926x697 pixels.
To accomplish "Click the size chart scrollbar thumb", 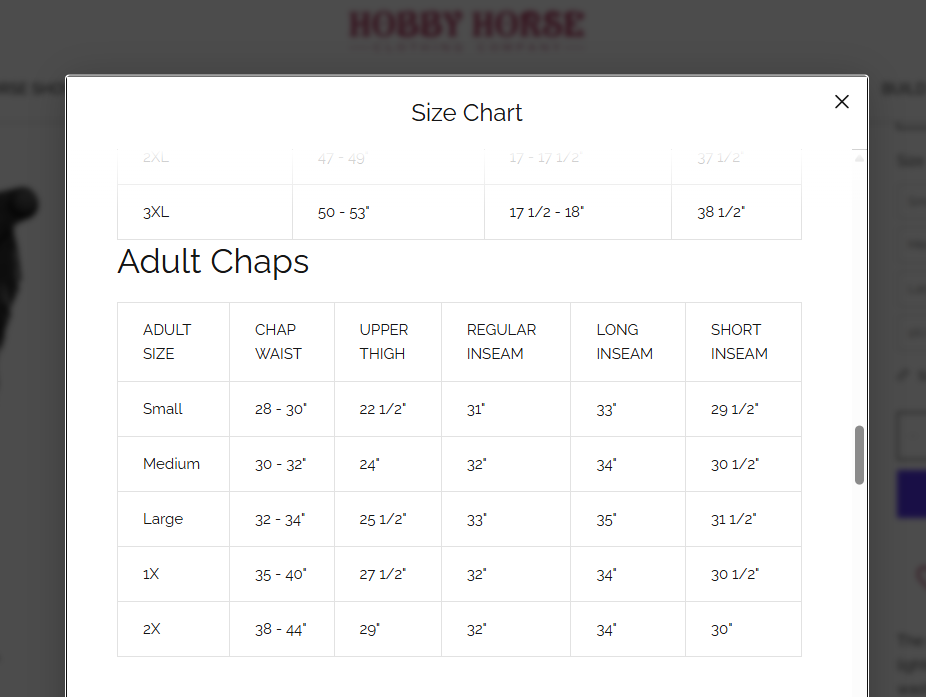I will click(x=859, y=455).
